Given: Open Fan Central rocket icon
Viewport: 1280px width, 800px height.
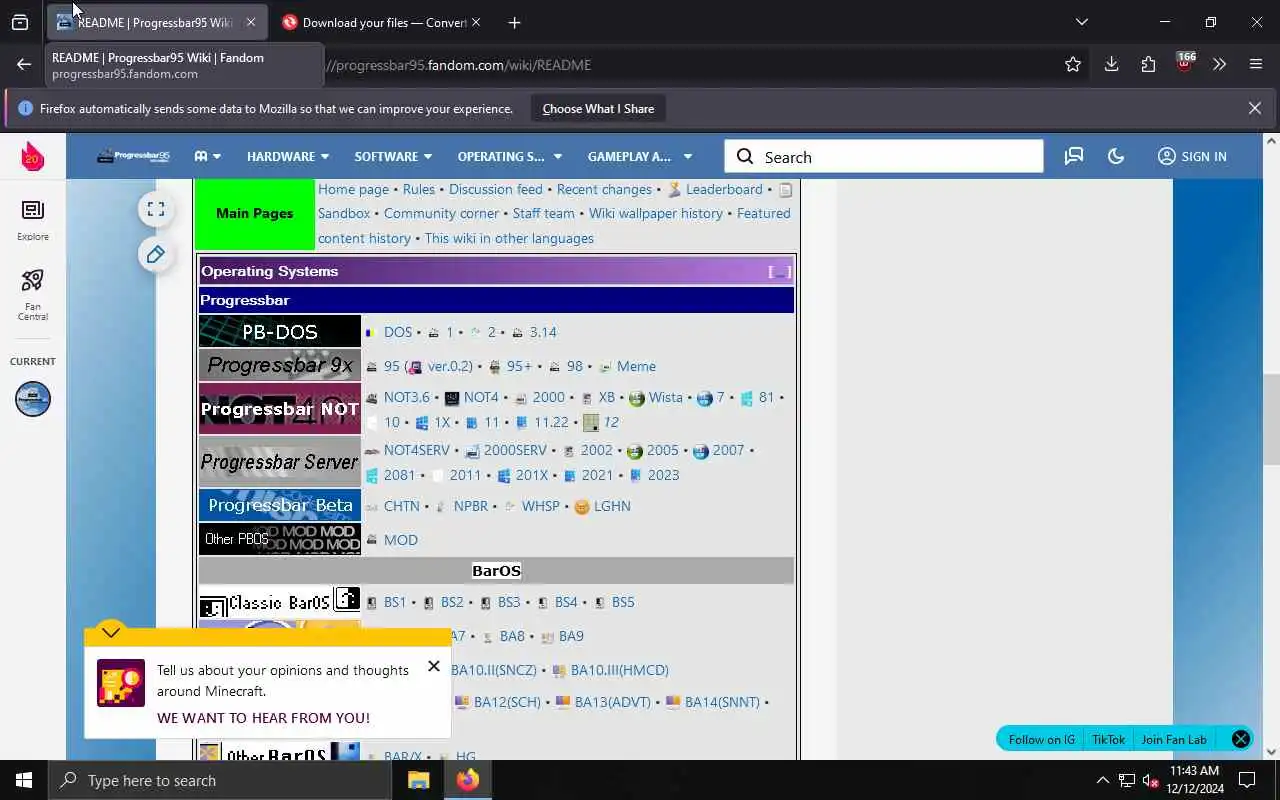Looking at the screenshot, I should point(32,295).
